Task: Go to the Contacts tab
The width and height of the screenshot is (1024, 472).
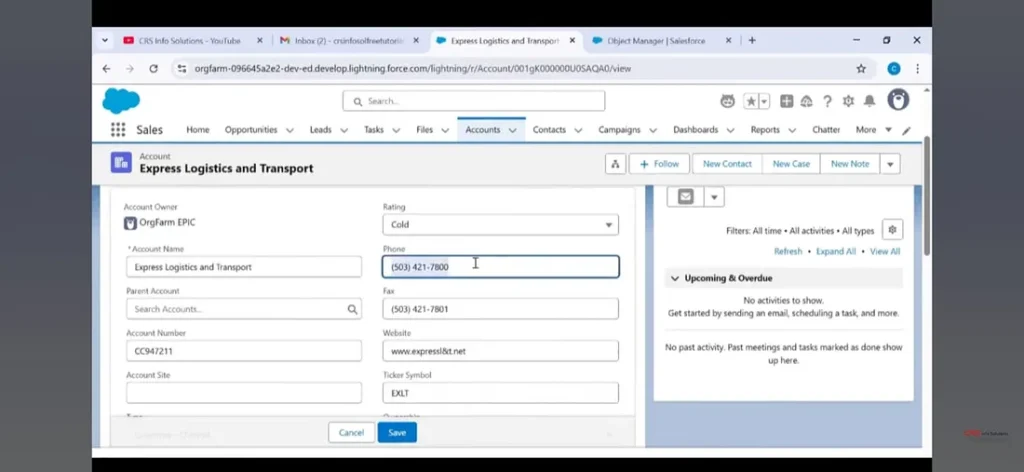Action: [x=549, y=130]
